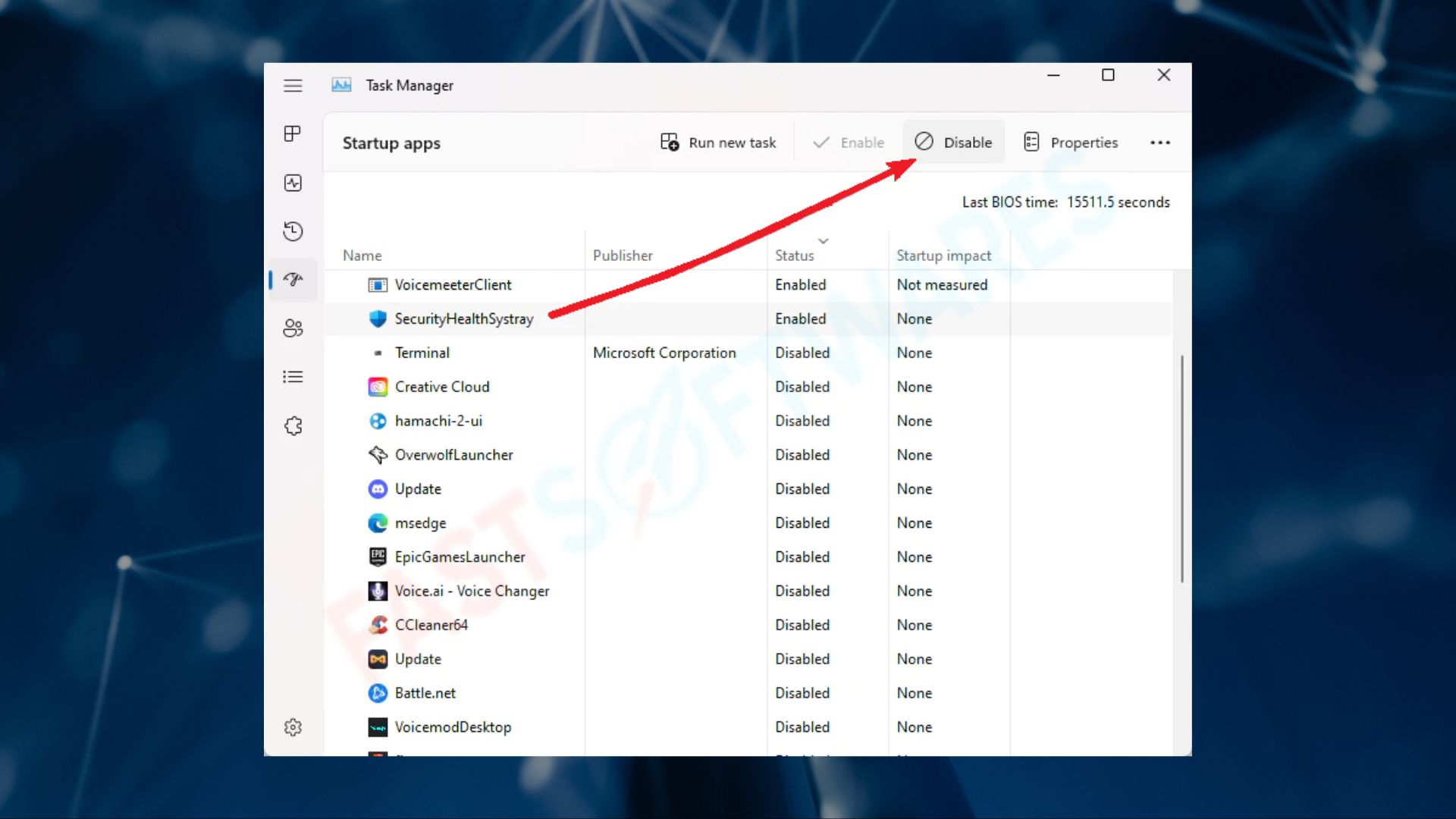Sort by Startup impact column header
The width and height of the screenshot is (1456, 819).
(943, 256)
